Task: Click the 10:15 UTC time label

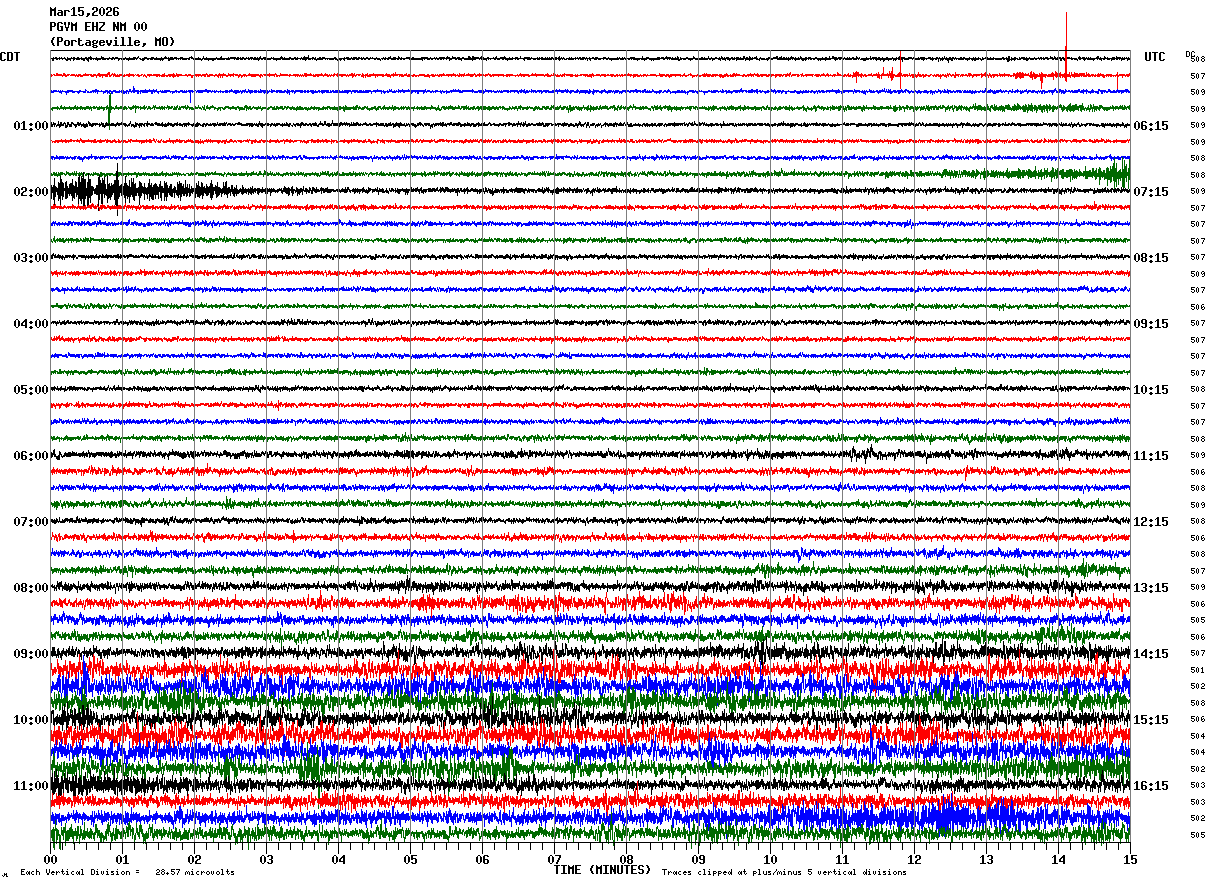Action: (1151, 390)
